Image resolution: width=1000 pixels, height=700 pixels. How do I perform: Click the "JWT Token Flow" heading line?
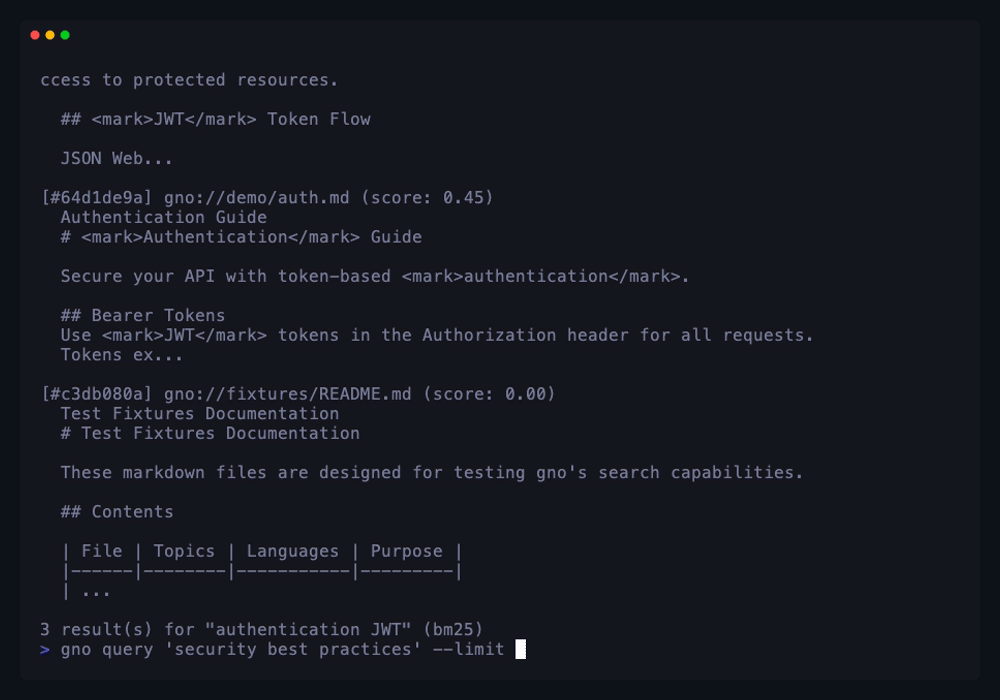click(215, 119)
